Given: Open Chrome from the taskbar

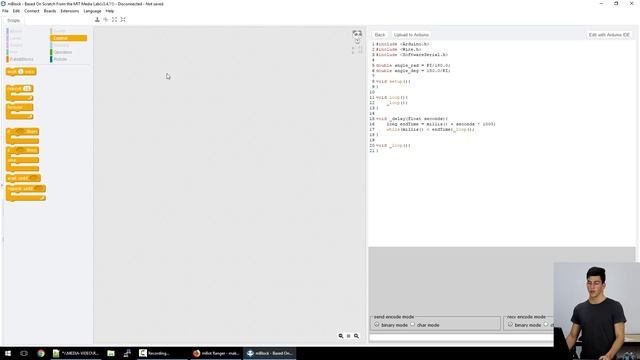Looking at the screenshot, I should 41,353.
